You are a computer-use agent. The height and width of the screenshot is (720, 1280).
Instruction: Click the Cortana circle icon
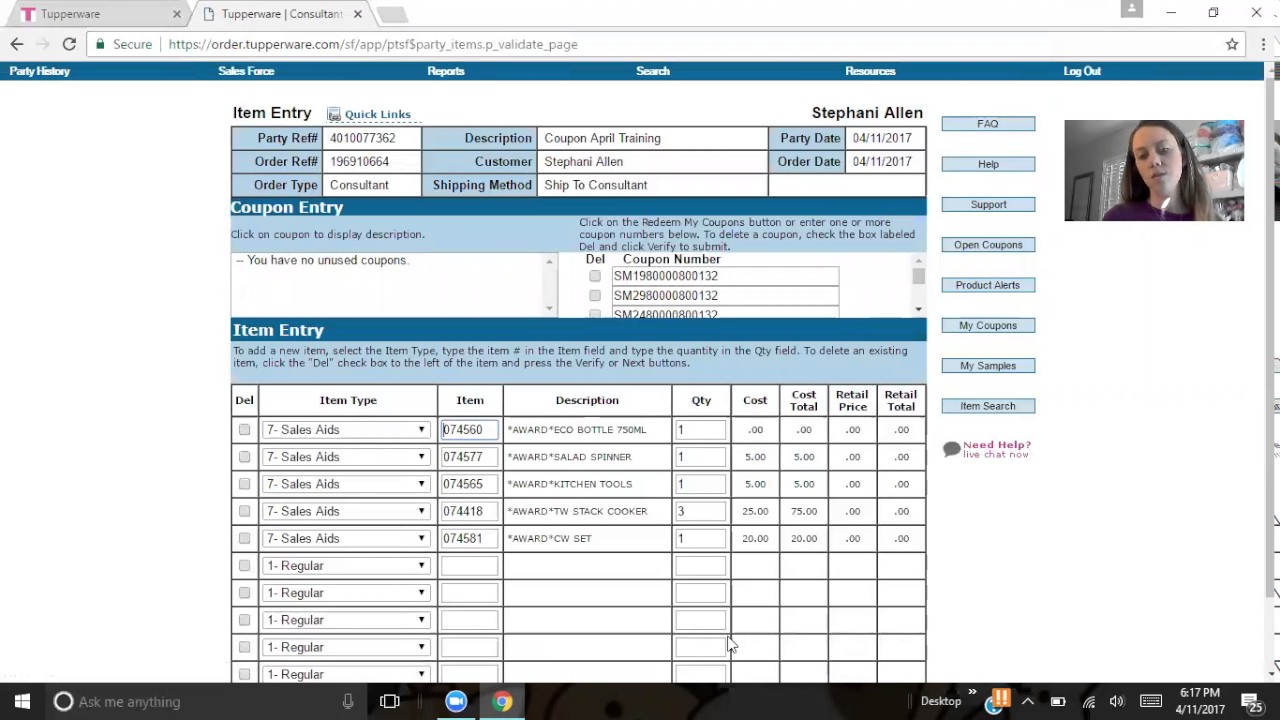63,701
